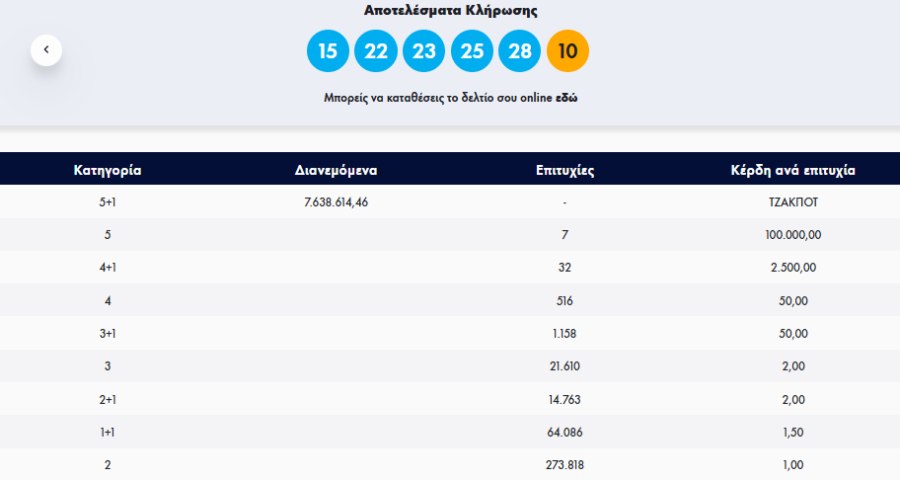This screenshot has width=900, height=480.
Task: Click the Αποτελέσματα Κλήρωσης heading
Action: coord(449,11)
